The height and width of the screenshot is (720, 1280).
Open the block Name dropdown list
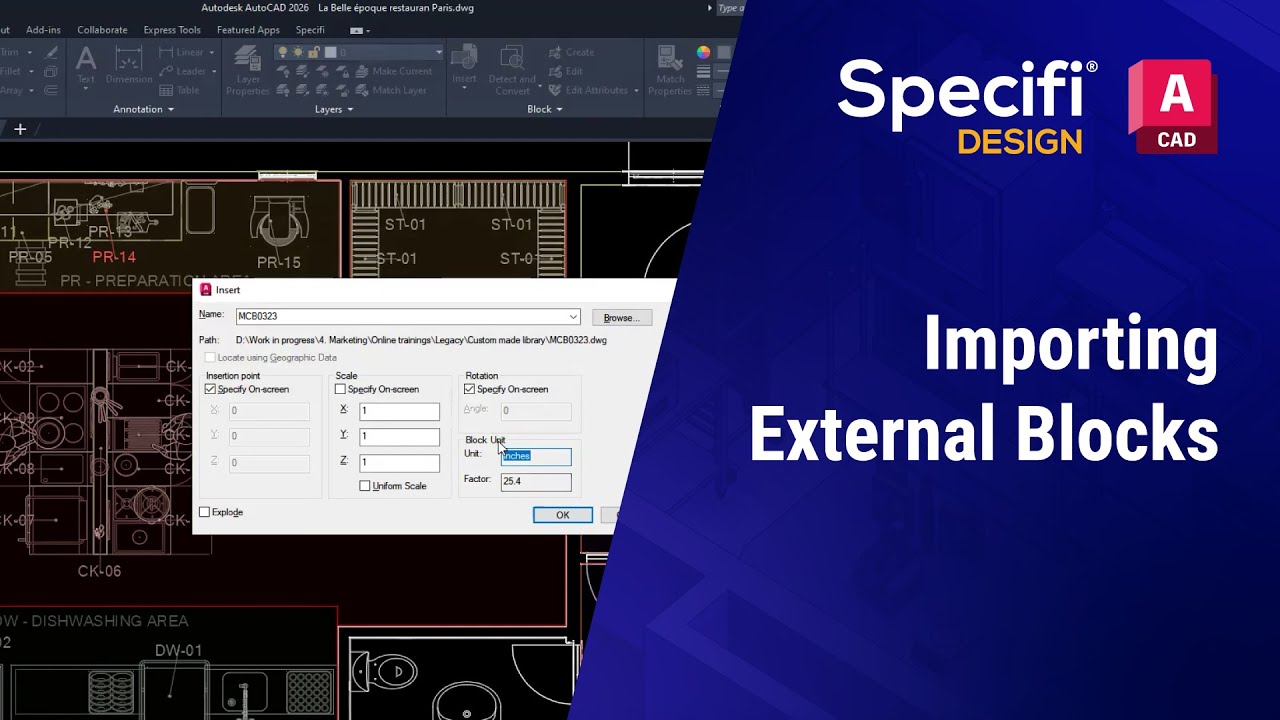tap(573, 317)
